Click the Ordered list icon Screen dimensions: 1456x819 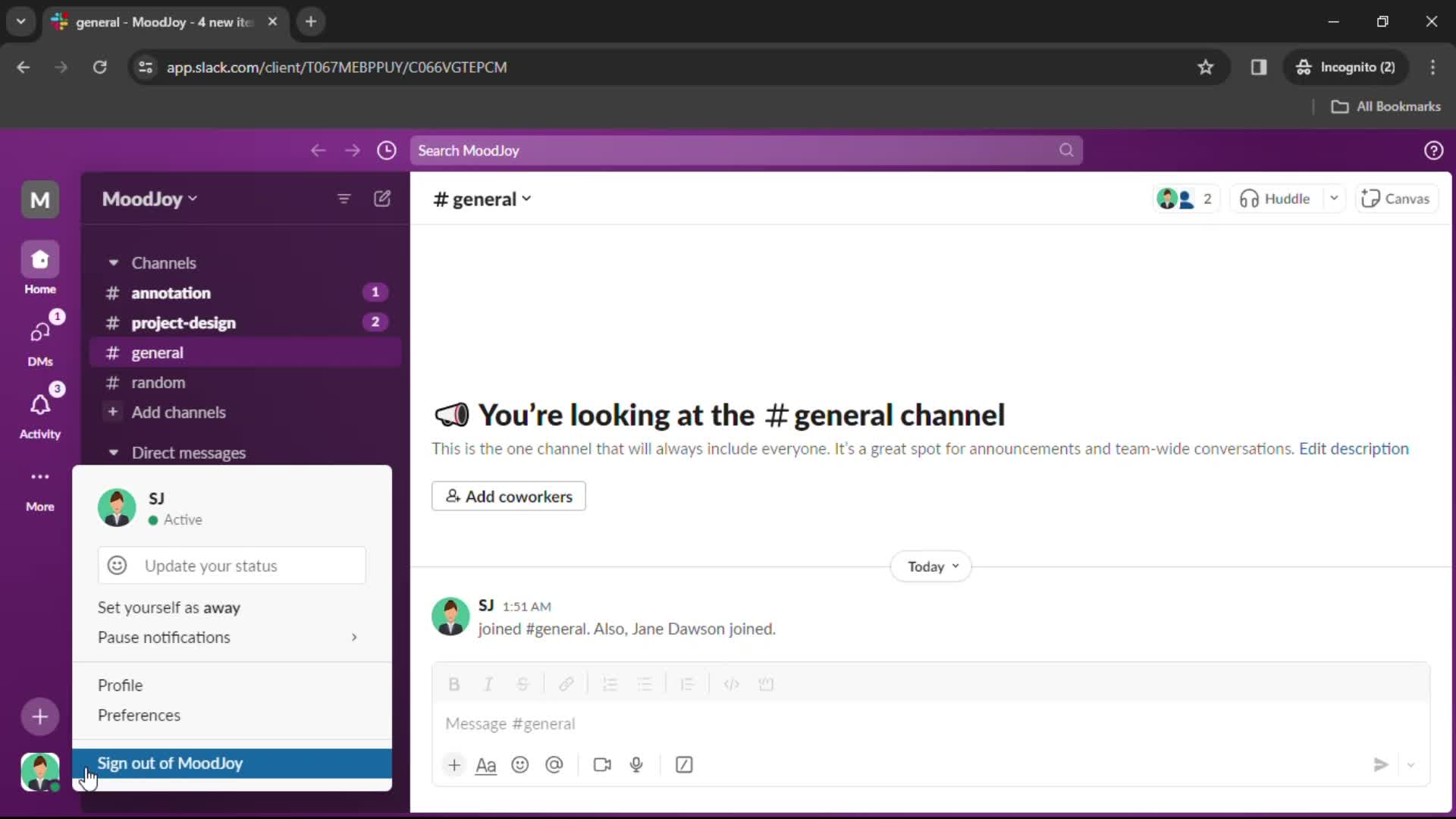tap(610, 683)
